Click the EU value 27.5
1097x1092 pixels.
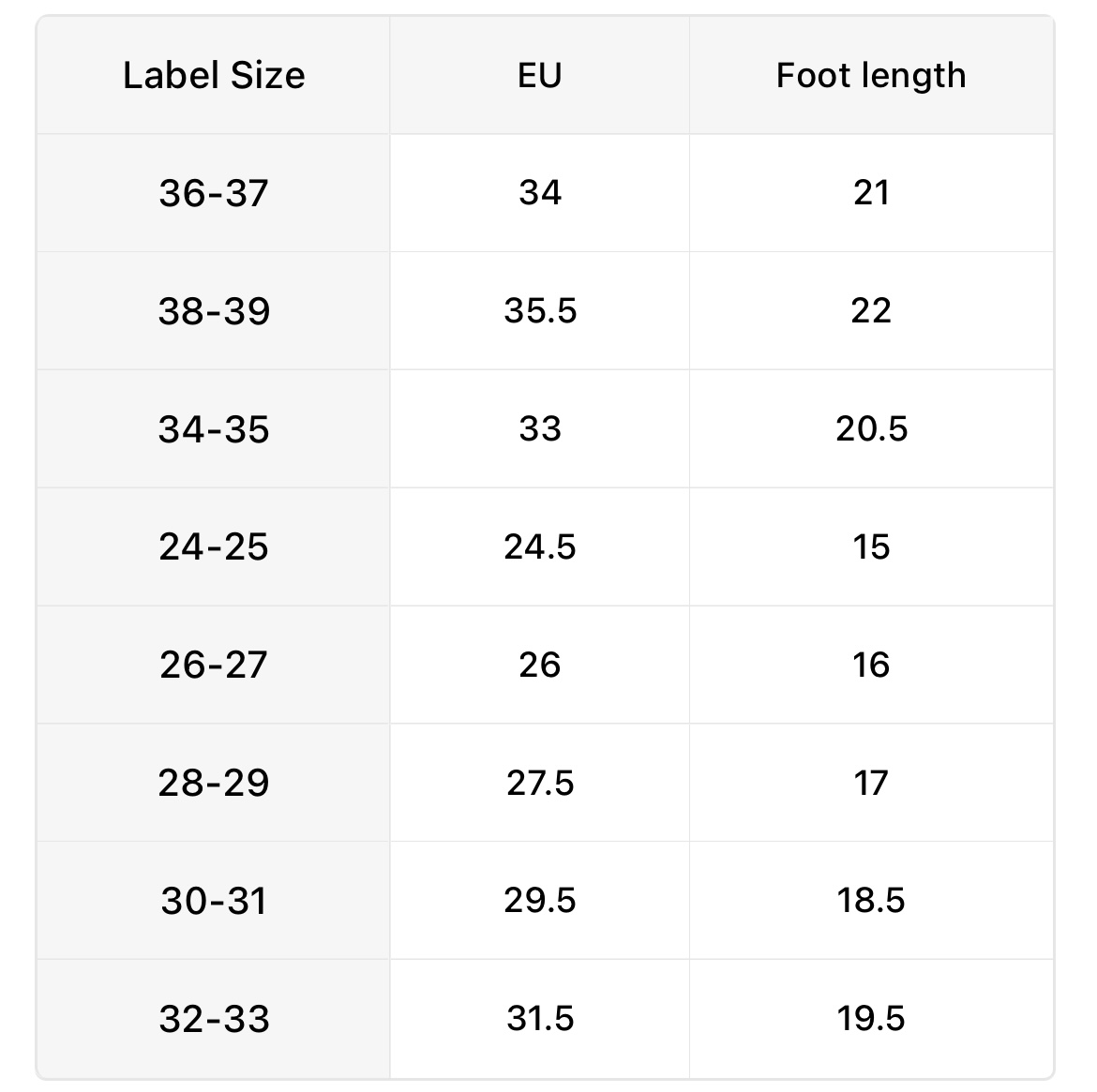539,783
